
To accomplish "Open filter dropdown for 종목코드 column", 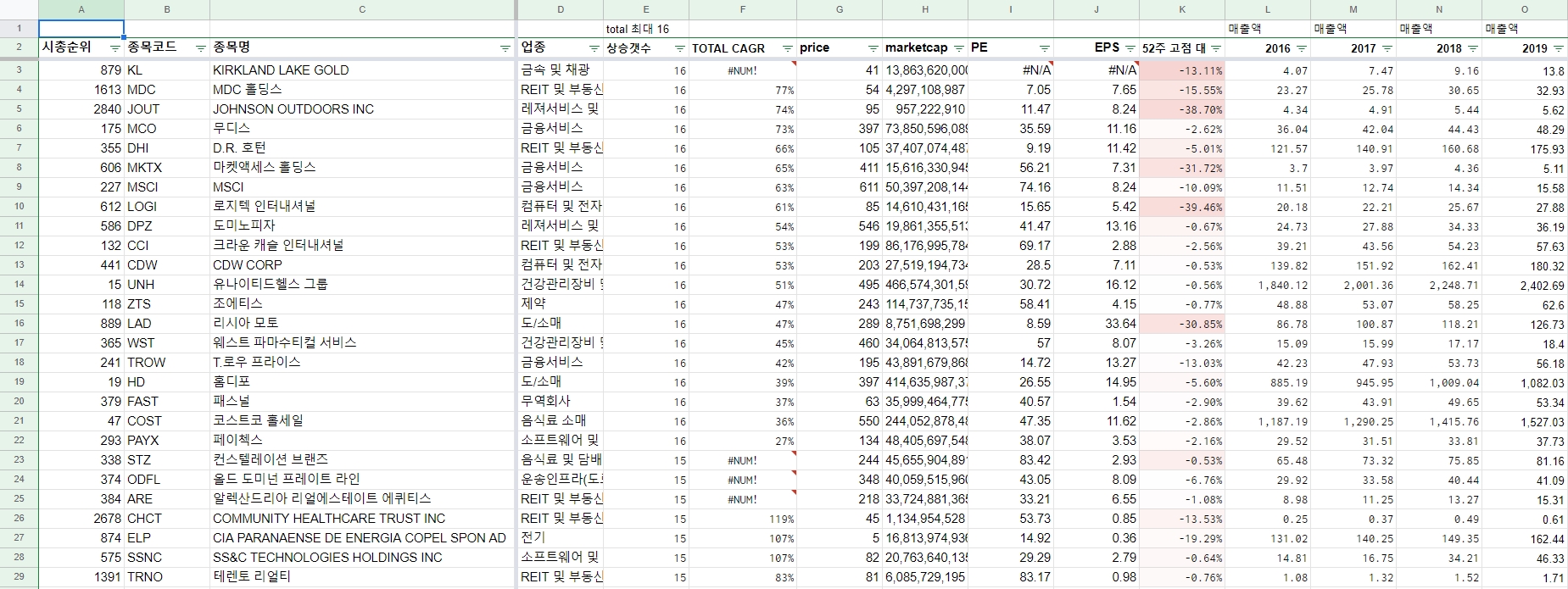I will 200,48.
